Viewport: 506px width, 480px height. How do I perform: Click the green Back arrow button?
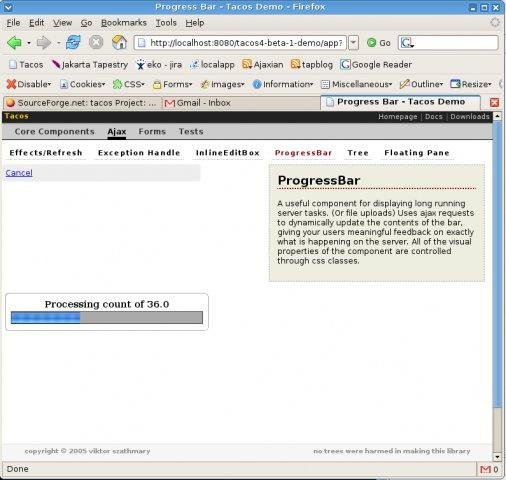click(14, 43)
